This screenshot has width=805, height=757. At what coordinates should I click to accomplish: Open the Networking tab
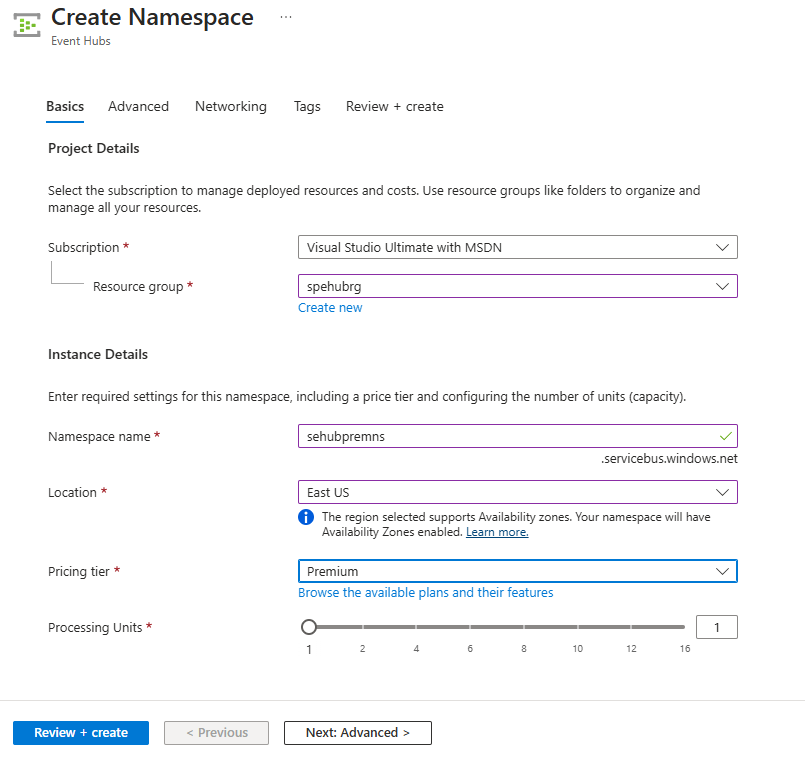pyautogui.click(x=231, y=106)
